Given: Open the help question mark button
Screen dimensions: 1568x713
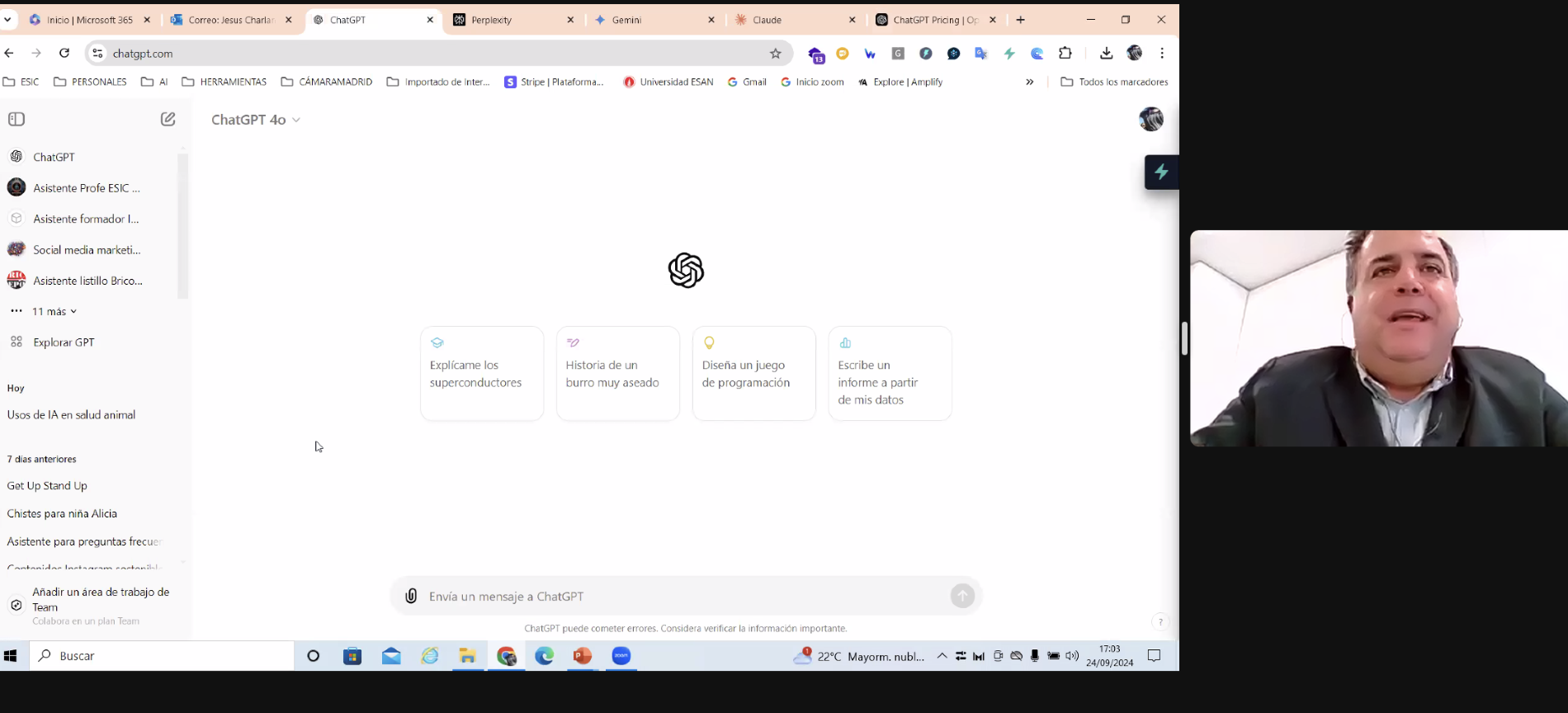Looking at the screenshot, I should click(x=1160, y=622).
